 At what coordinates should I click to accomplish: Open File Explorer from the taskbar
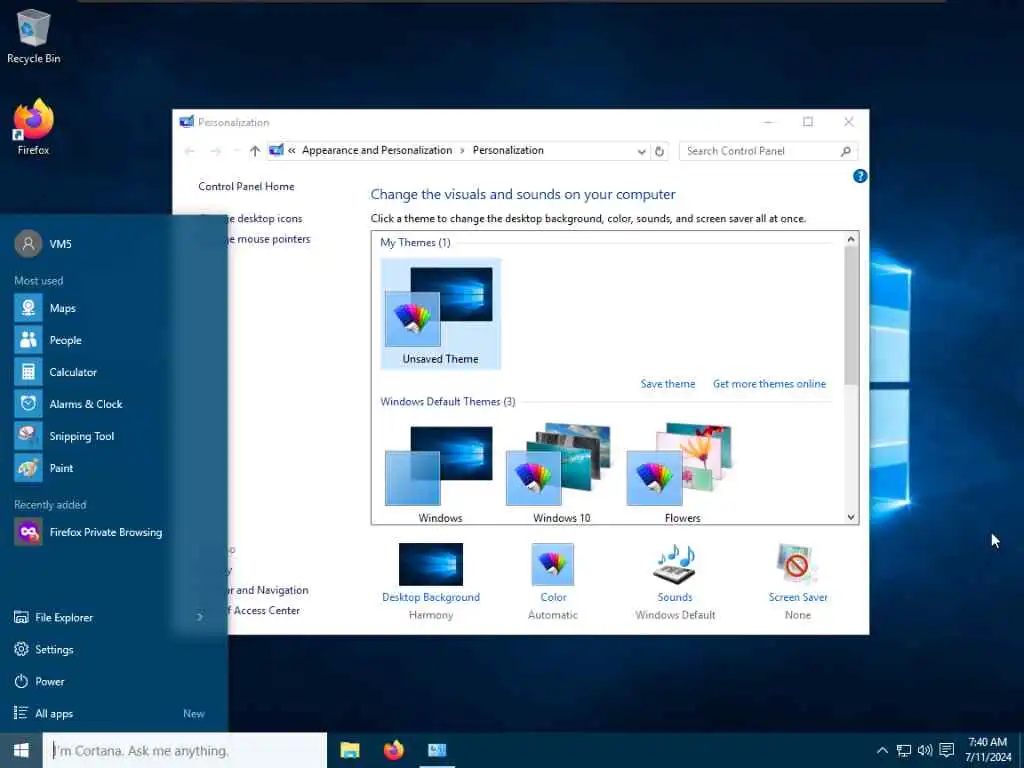pyautogui.click(x=350, y=750)
